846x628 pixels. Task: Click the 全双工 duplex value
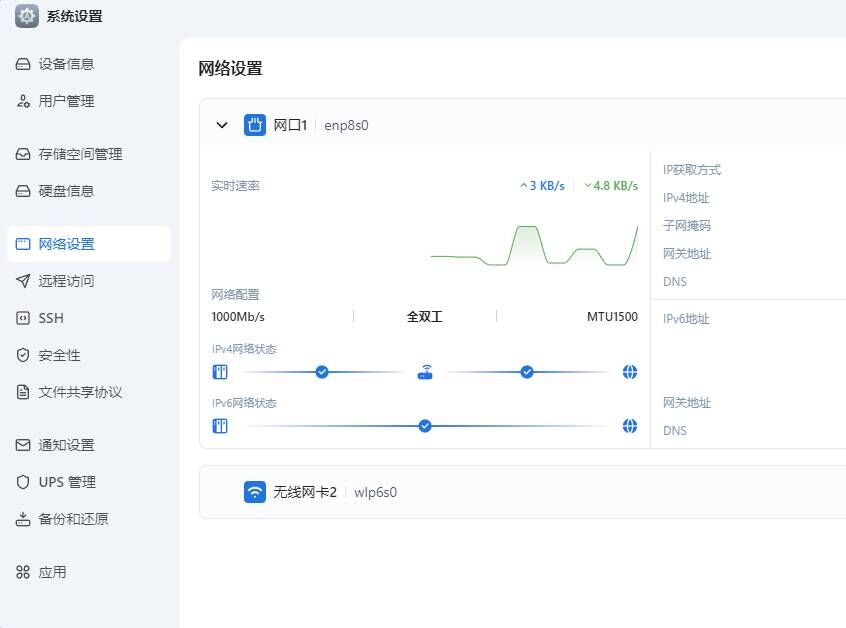click(425, 317)
